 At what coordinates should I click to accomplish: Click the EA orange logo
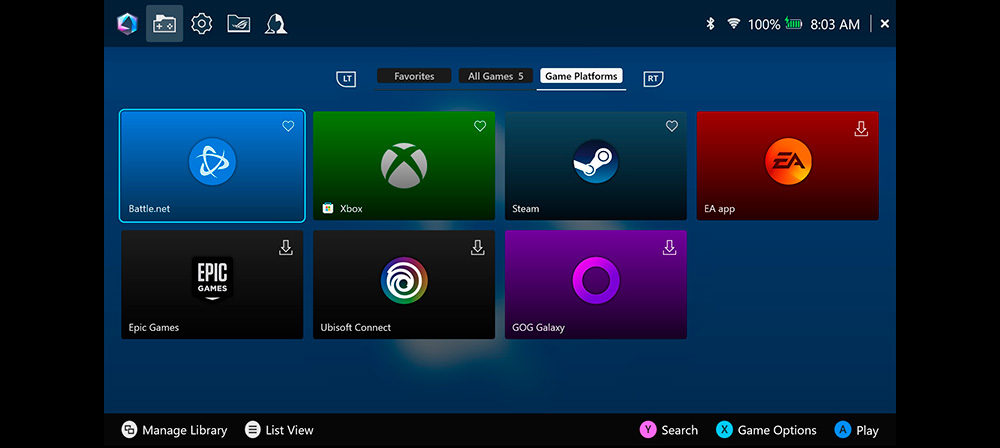[x=788, y=161]
